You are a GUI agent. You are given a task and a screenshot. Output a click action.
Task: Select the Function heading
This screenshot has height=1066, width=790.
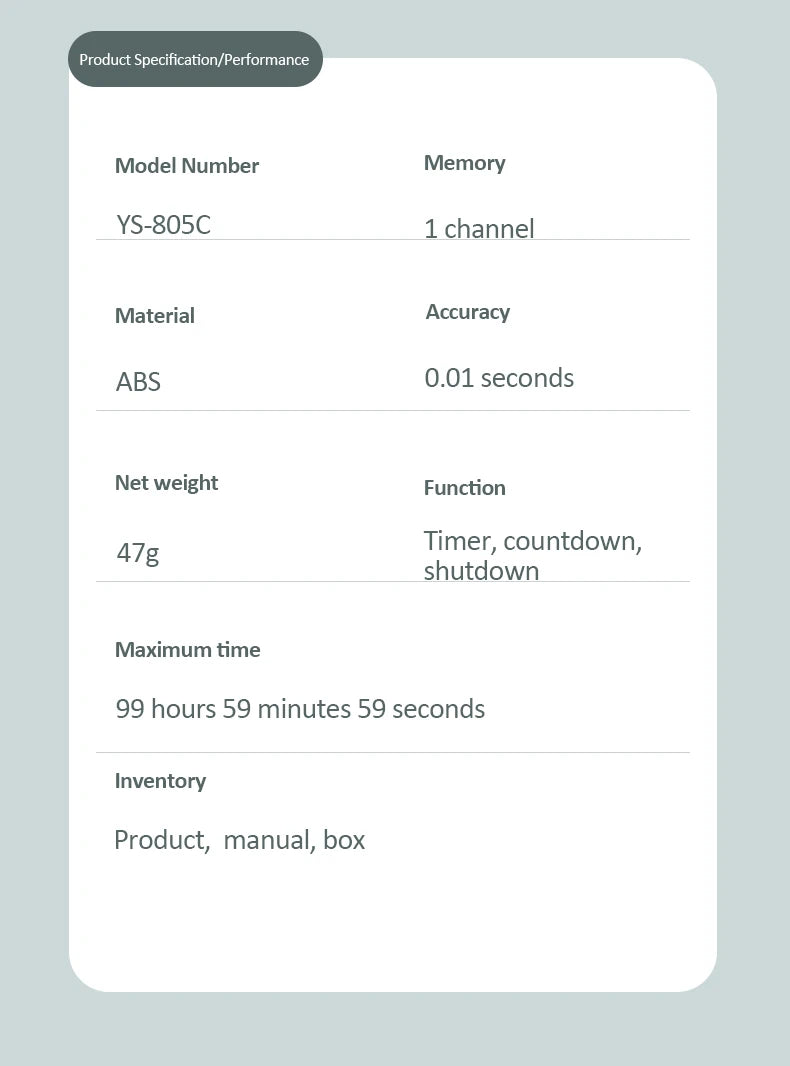coord(464,488)
